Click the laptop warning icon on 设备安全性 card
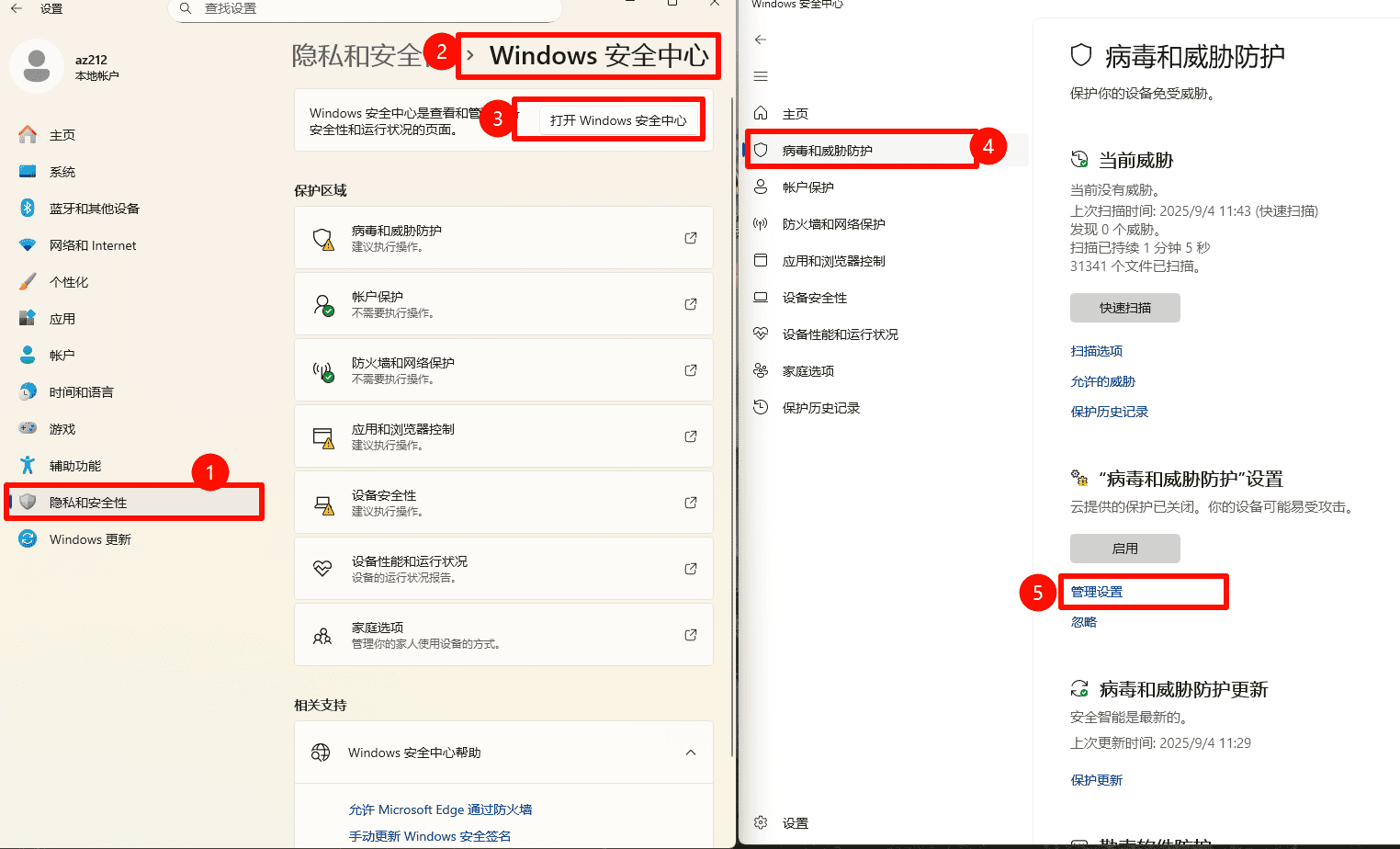 point(323,504)
